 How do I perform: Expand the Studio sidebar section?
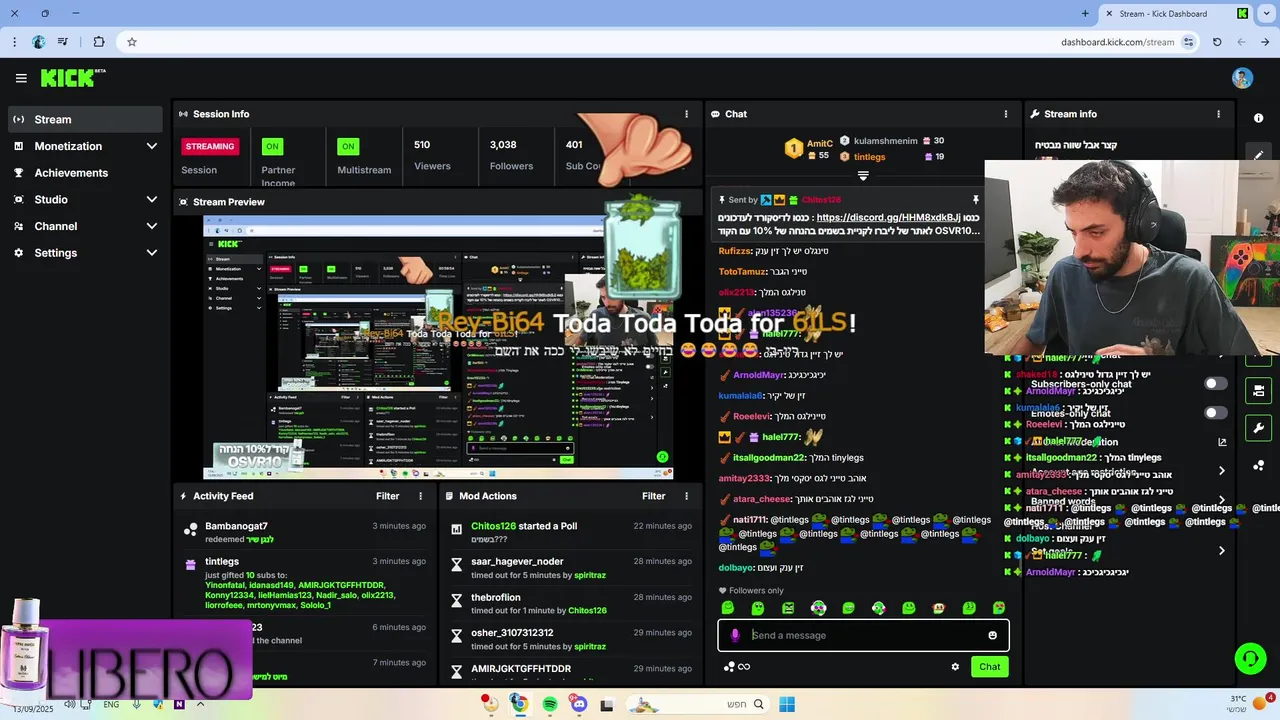point(152,200)
